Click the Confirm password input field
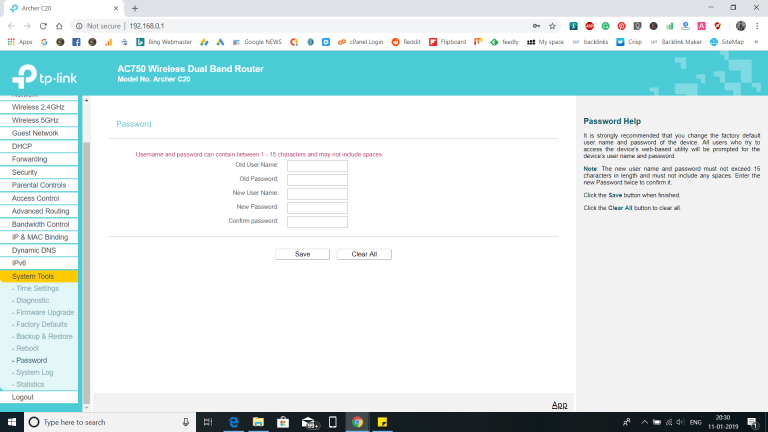Viewport: 768px width, 432px height. click(x=317, y=221)
